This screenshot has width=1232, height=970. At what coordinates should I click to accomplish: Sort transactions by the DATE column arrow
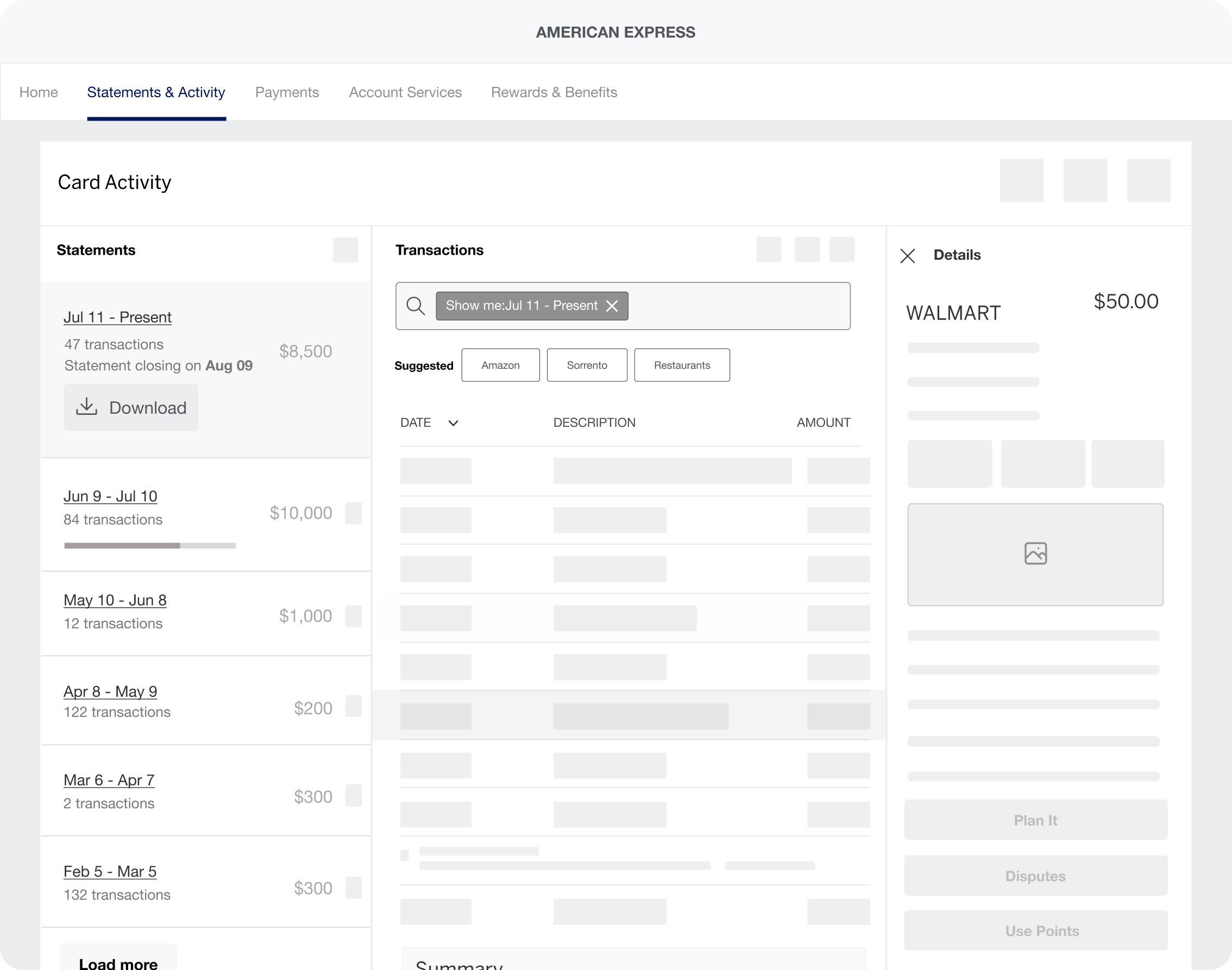coord(452,423)
